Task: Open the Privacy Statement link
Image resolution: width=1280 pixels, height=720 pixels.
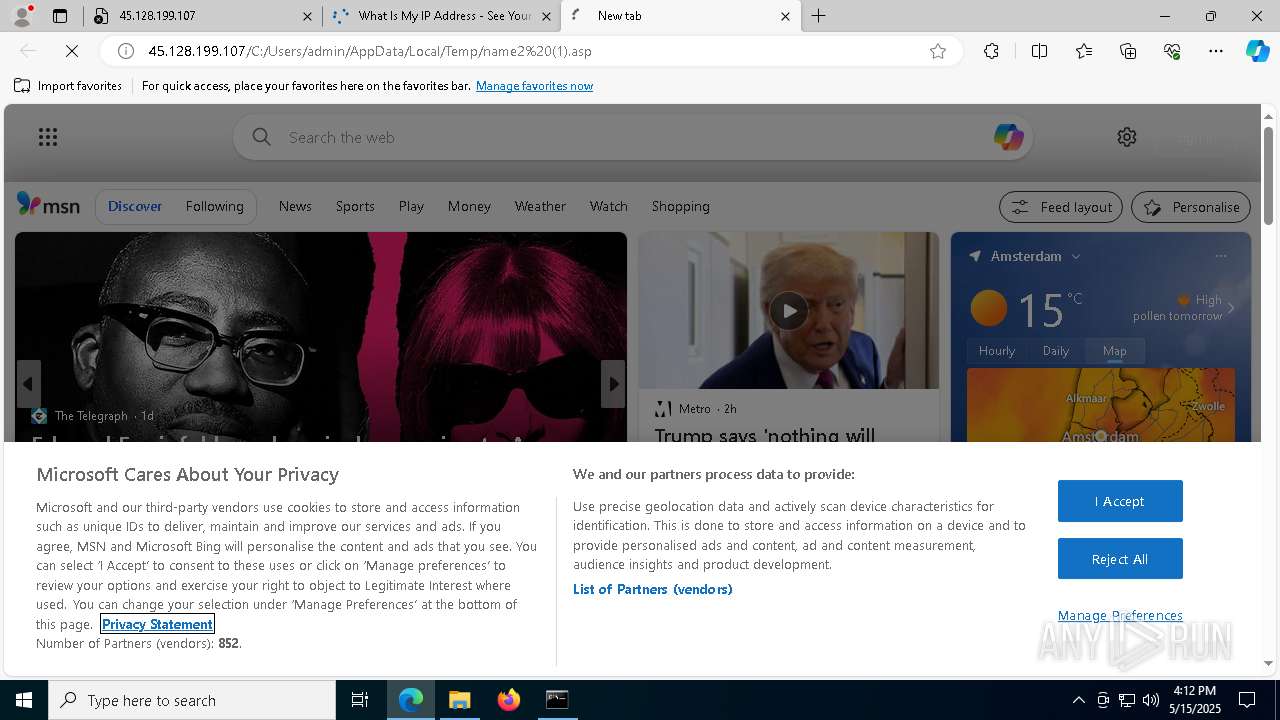Action: tap(157, 624)
